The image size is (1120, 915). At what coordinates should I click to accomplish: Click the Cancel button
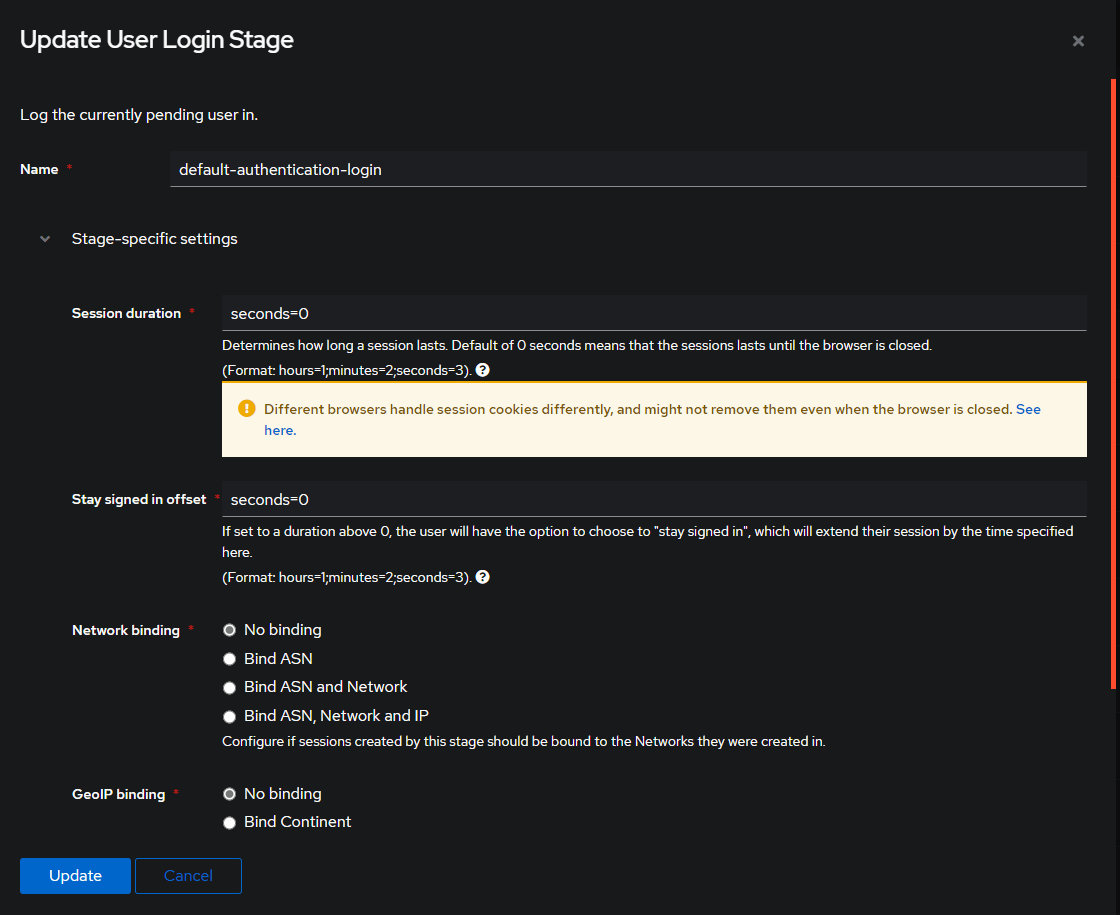pyautogui.click(x=188, y=876)
